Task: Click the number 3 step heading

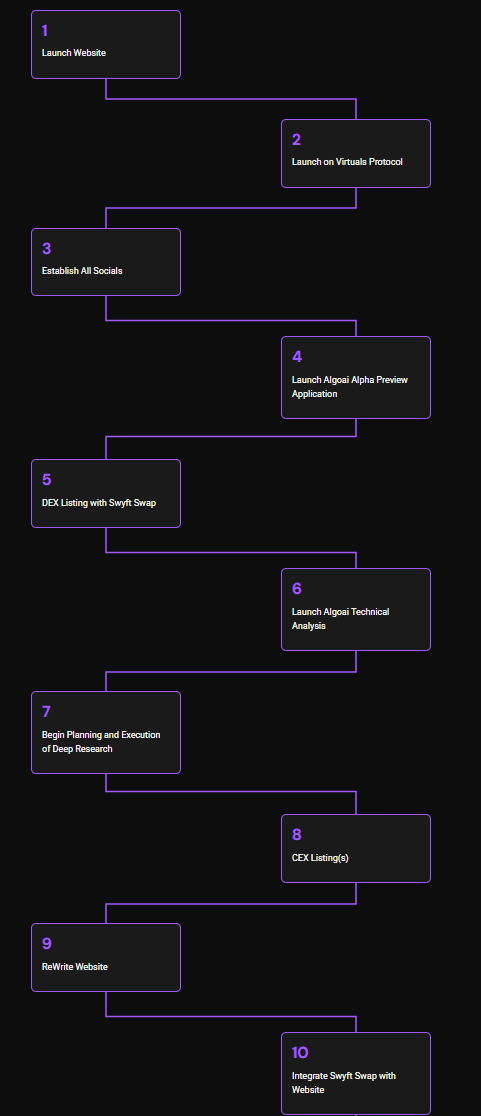Action: 46,248
